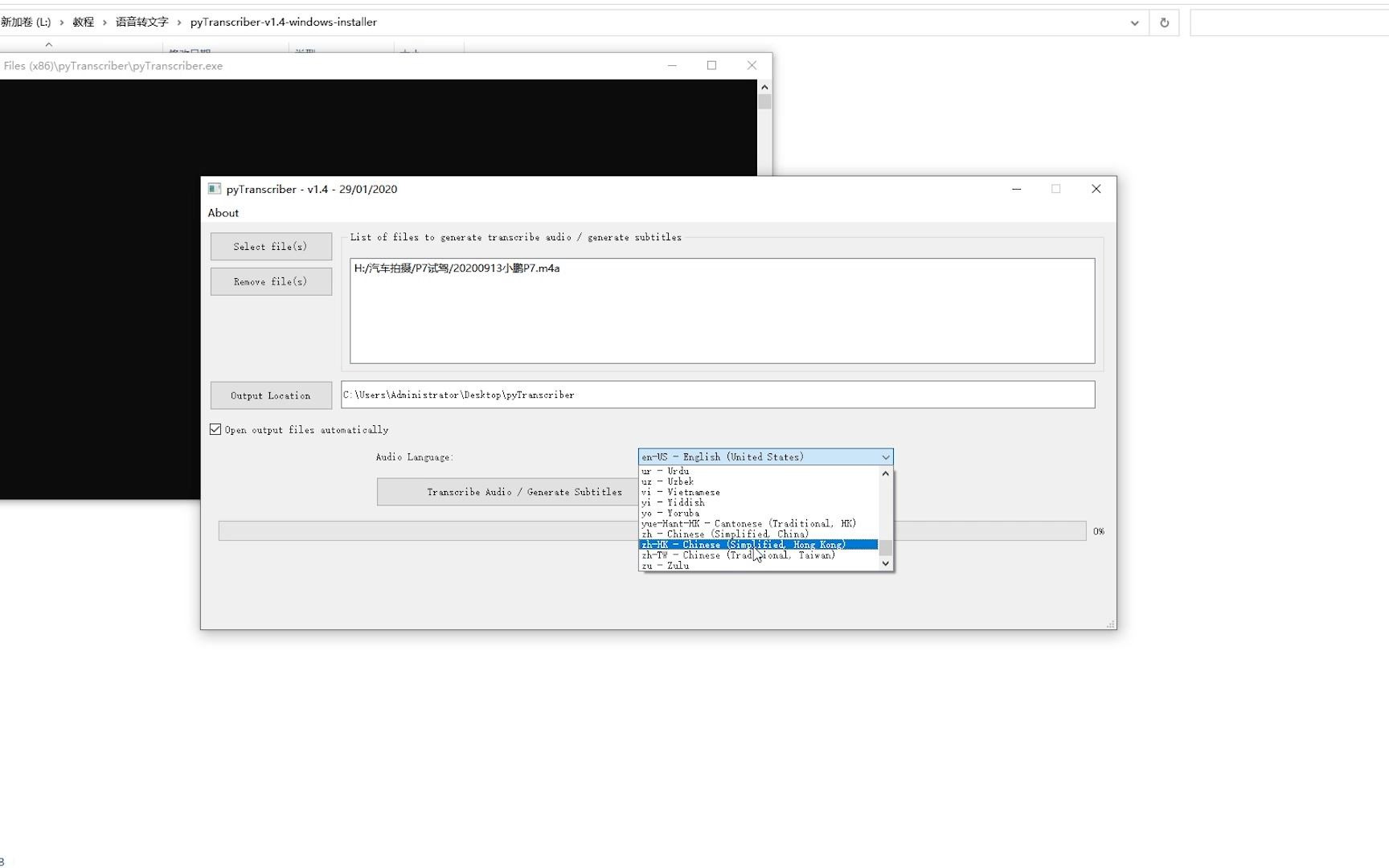1389x868 pixels.
Task: Select yo - Yoruba language option
Action: coord(758,513)
